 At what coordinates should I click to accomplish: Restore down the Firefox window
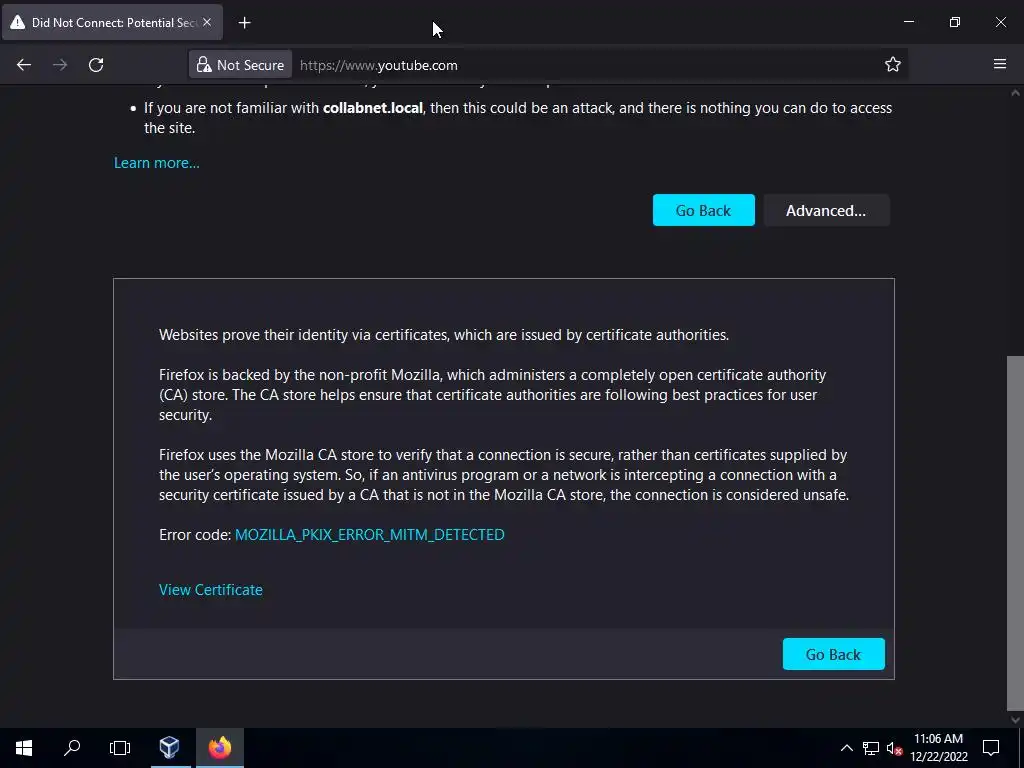[x=955, y=22]
